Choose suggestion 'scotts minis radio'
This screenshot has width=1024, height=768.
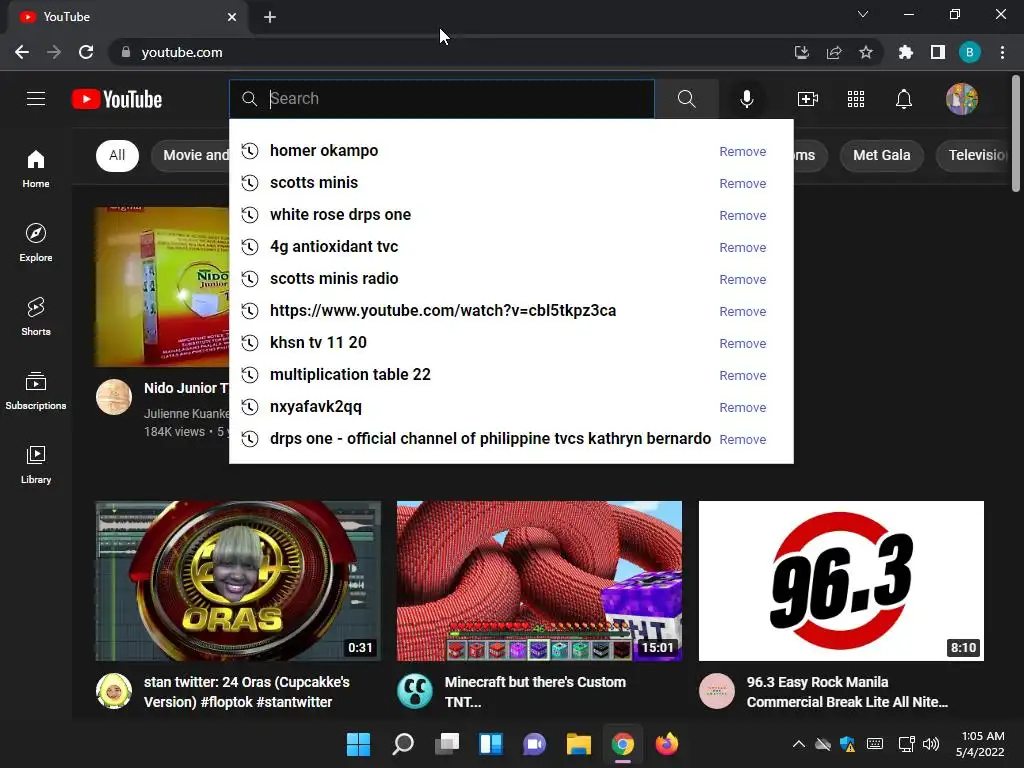pyautogui.click(x=334, y=279)
